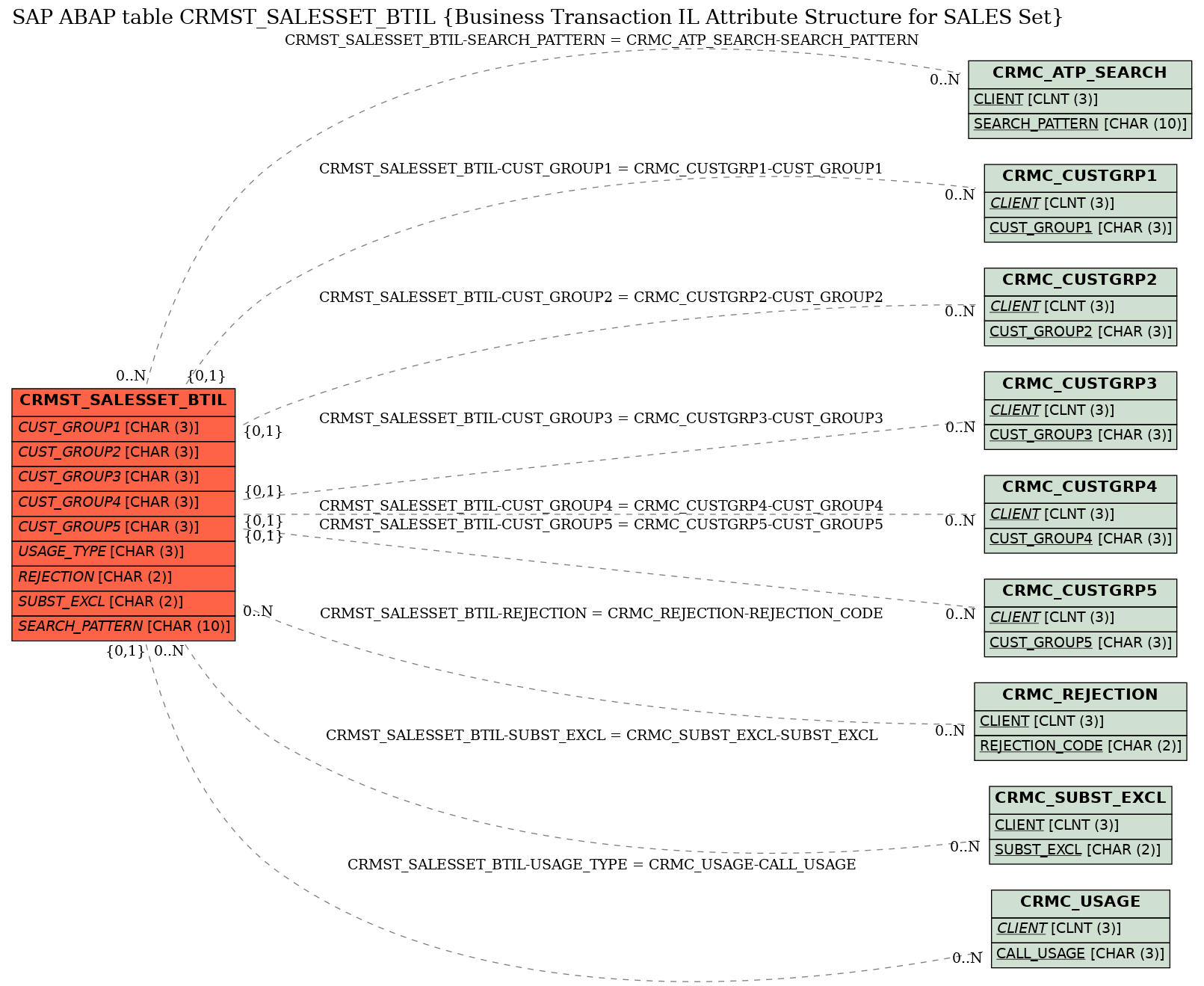Select CUST_GROUP5 field in CRMST_SALESSET_BTIL

pyautogui.click(x=123, y=528)
